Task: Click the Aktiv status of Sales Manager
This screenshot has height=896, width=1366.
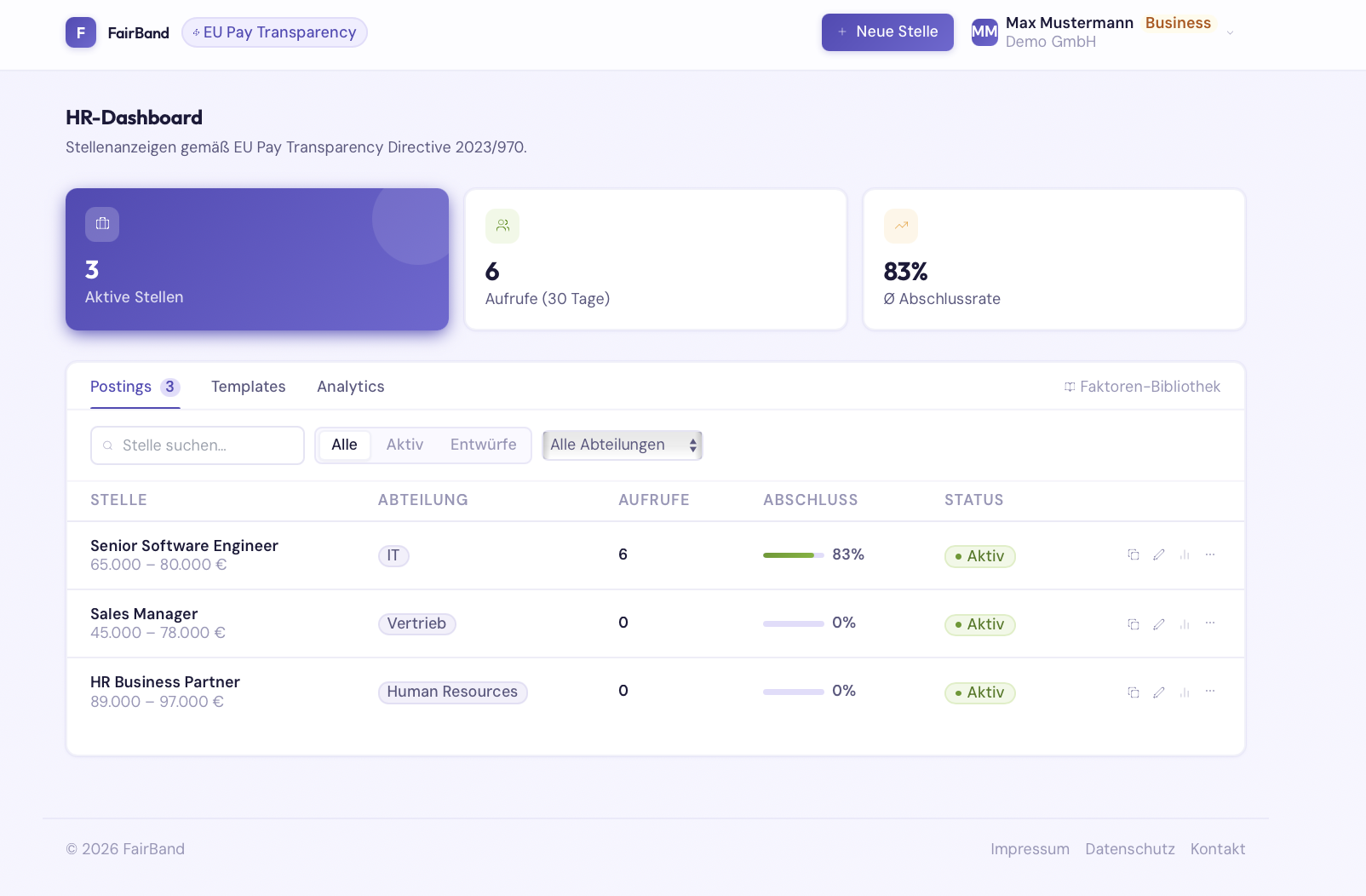Action: pos(980,624)
